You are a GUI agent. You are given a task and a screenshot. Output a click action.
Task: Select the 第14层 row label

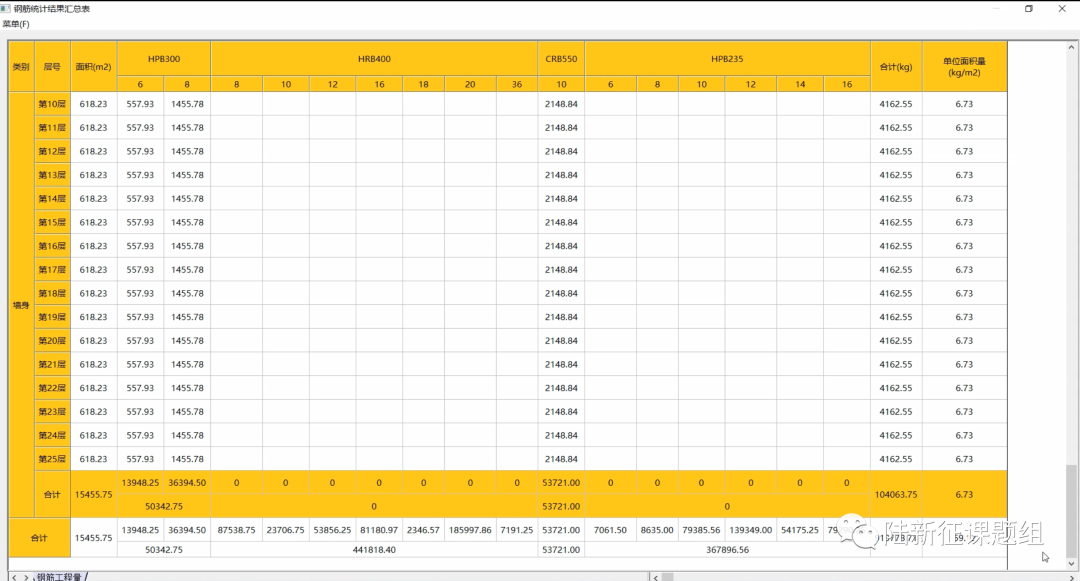[52, 198]
